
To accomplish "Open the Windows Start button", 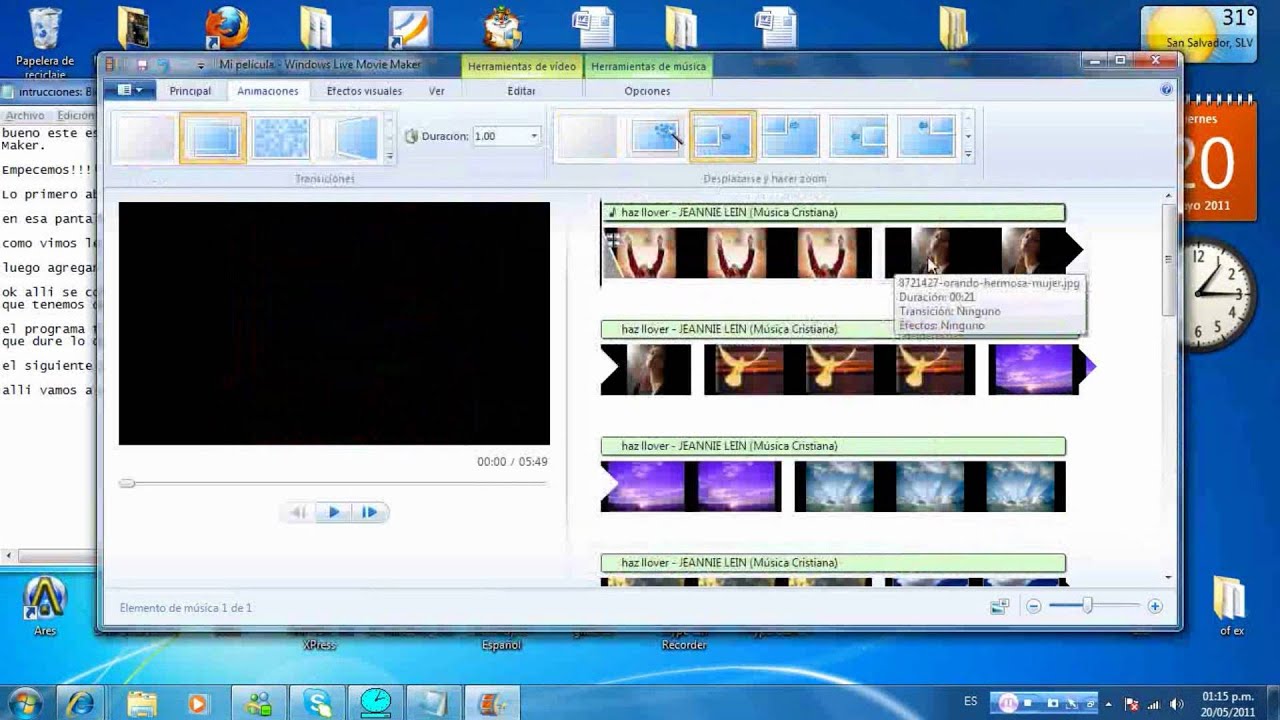I will click(x=25, y=702).
